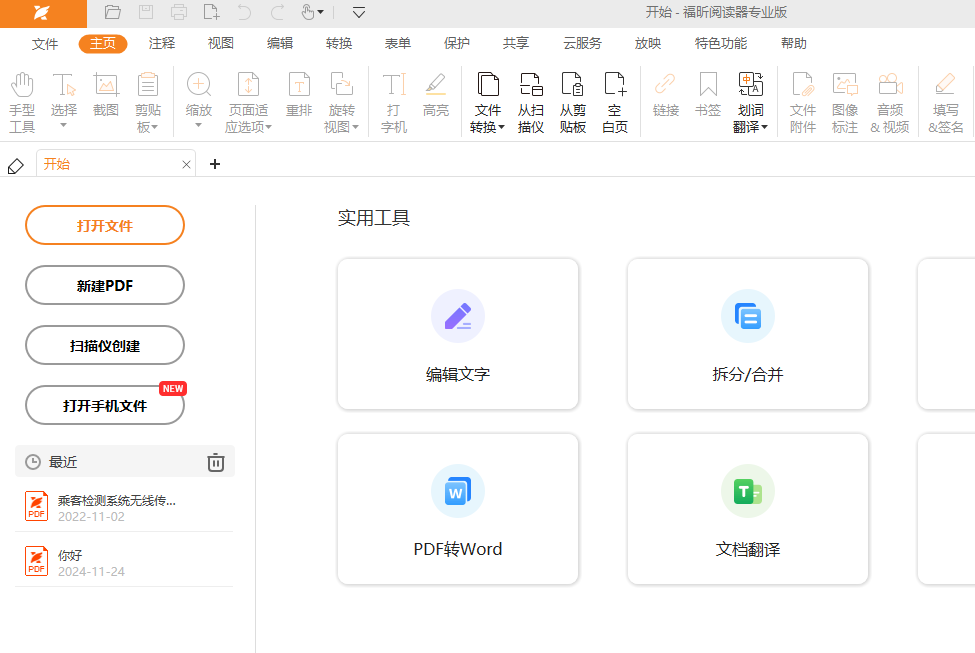975x653 pixels.
Task: Switch to the 云服务 ribbon tab
Action: (x=583, y=44)
